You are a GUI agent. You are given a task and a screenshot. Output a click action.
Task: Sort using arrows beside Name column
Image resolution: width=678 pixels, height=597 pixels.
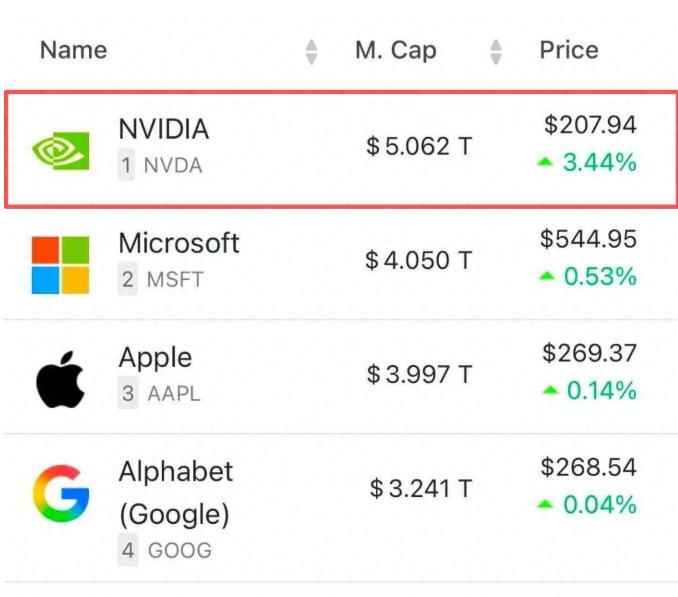pyautogui.click(x=312, y=51)
